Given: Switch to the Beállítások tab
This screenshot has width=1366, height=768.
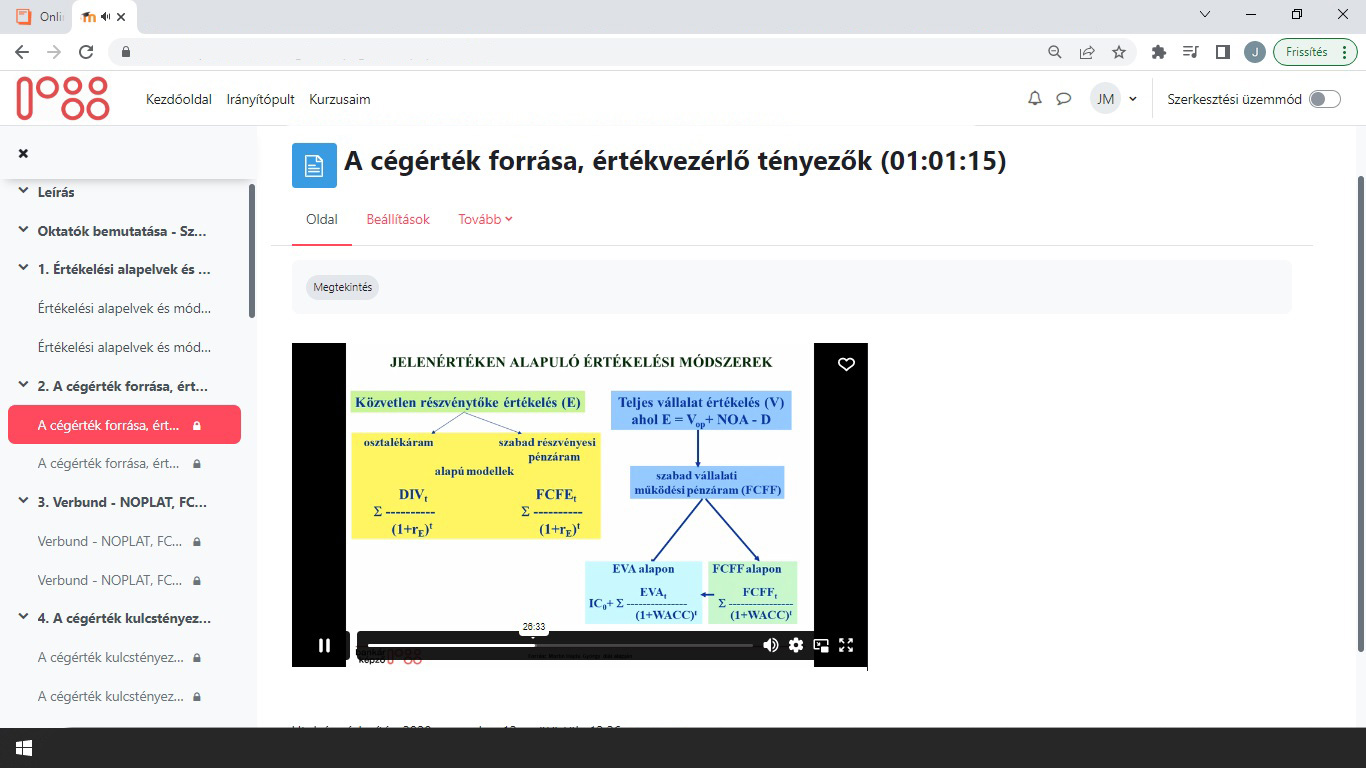Looking at the screenshot, I should 397,218.
